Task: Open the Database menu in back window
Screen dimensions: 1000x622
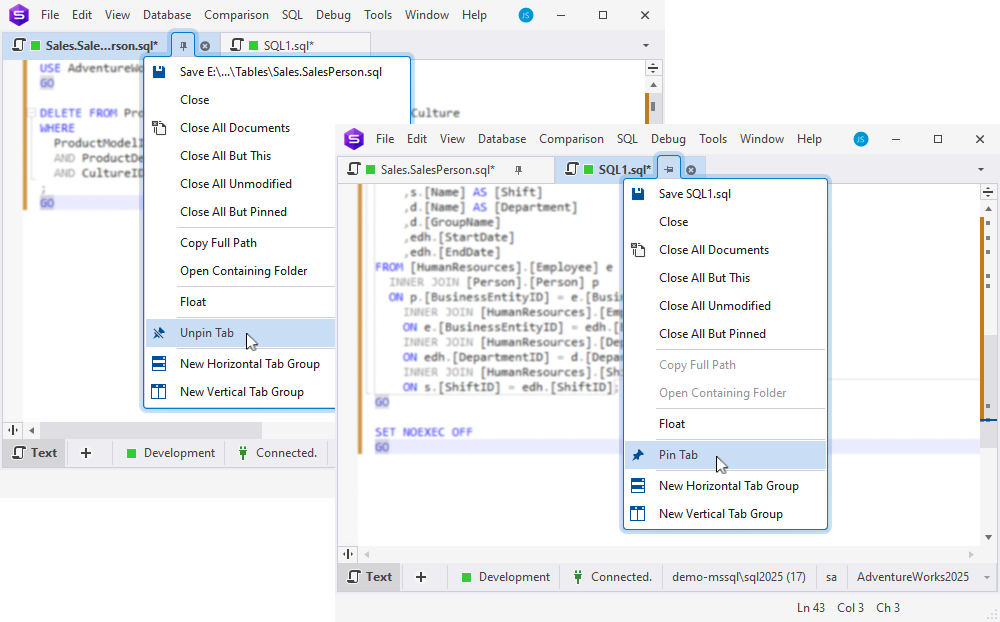Action: point(167,15)
